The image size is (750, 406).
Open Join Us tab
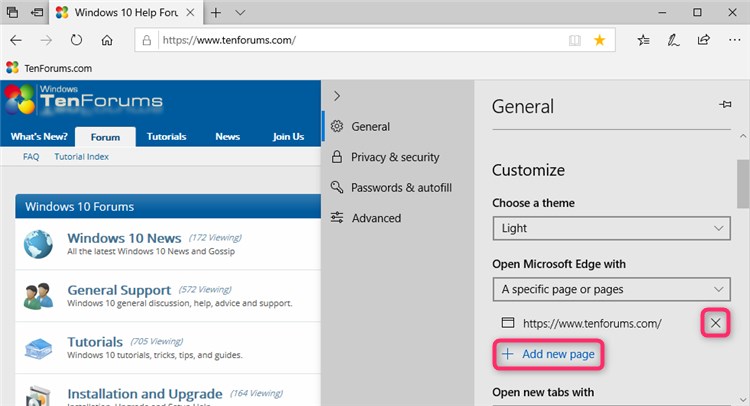click(288, 137)
